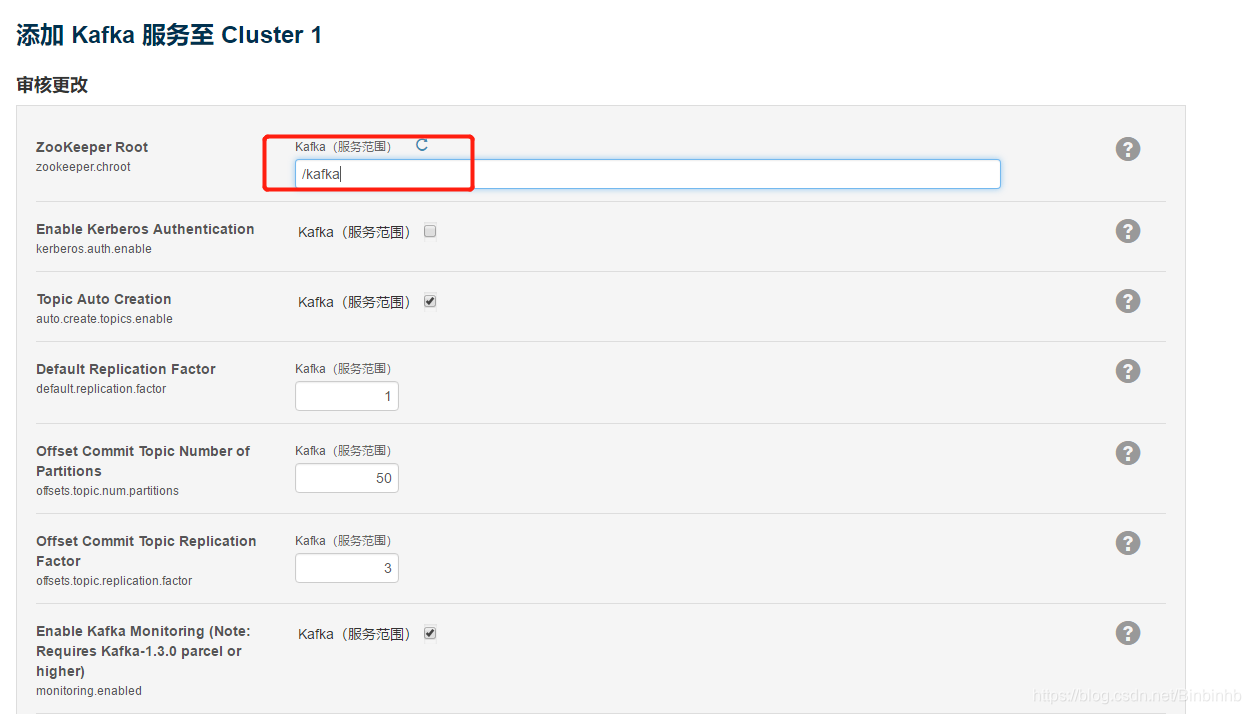The height and width of the screenshot is (714, 1251).
Task: Select the monitoring.enabled property name
Action: pyautogui.click(x=89, y=691)
